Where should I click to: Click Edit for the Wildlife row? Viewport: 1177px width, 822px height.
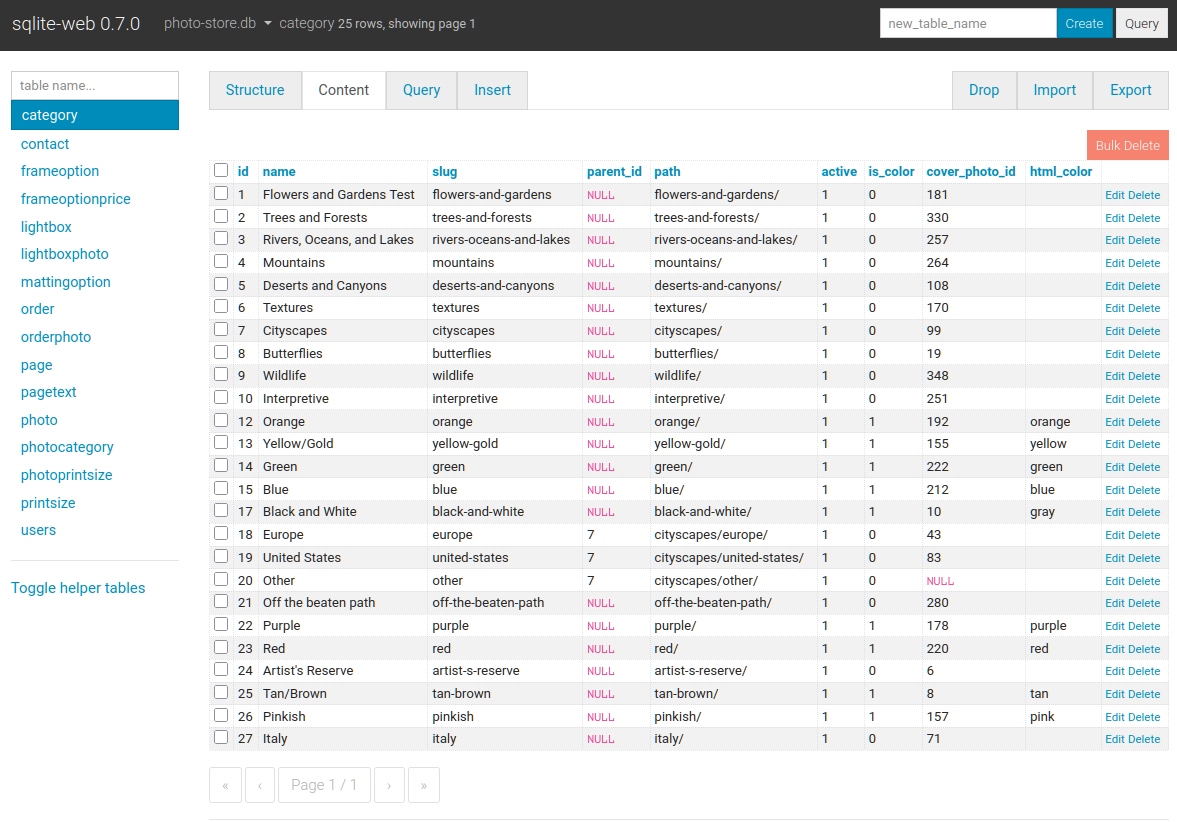pos(1114,376)
